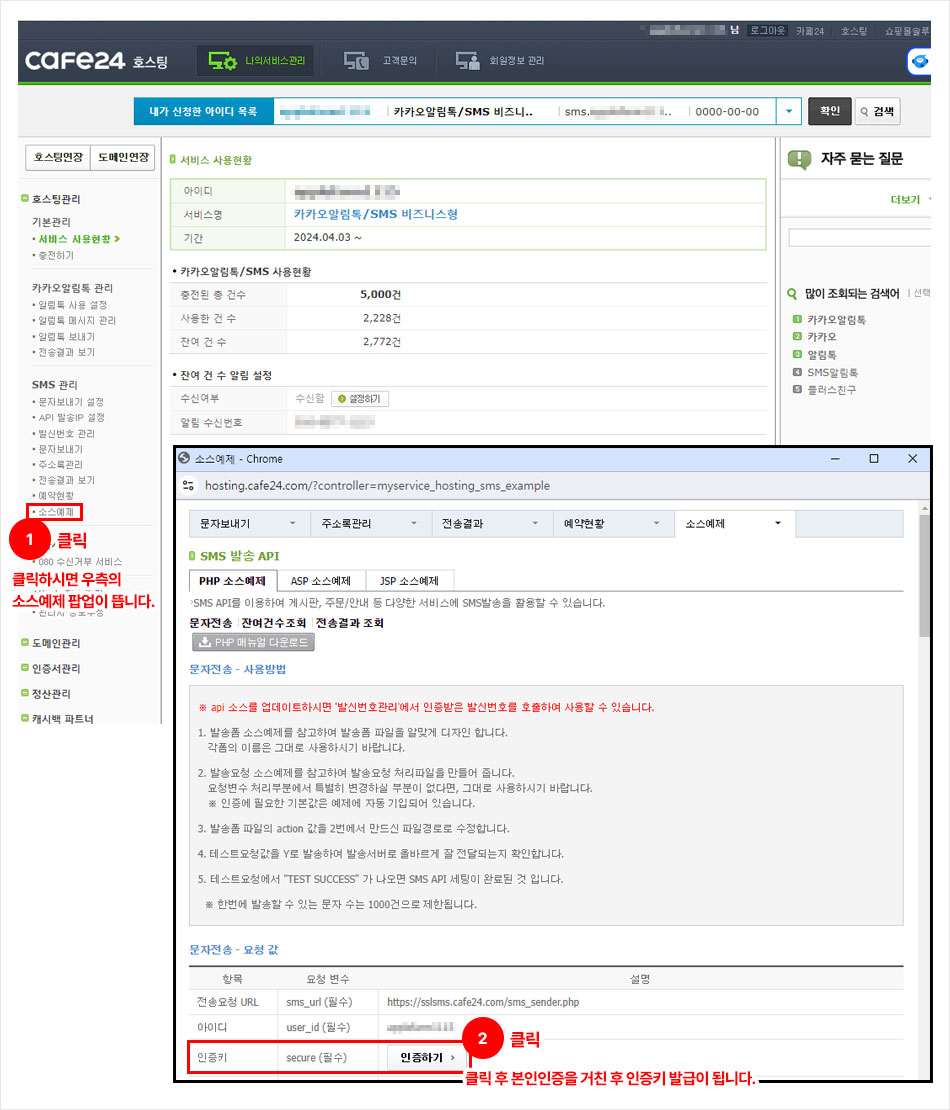Click the cafe24 호스팅 logo

pos(96,61)
